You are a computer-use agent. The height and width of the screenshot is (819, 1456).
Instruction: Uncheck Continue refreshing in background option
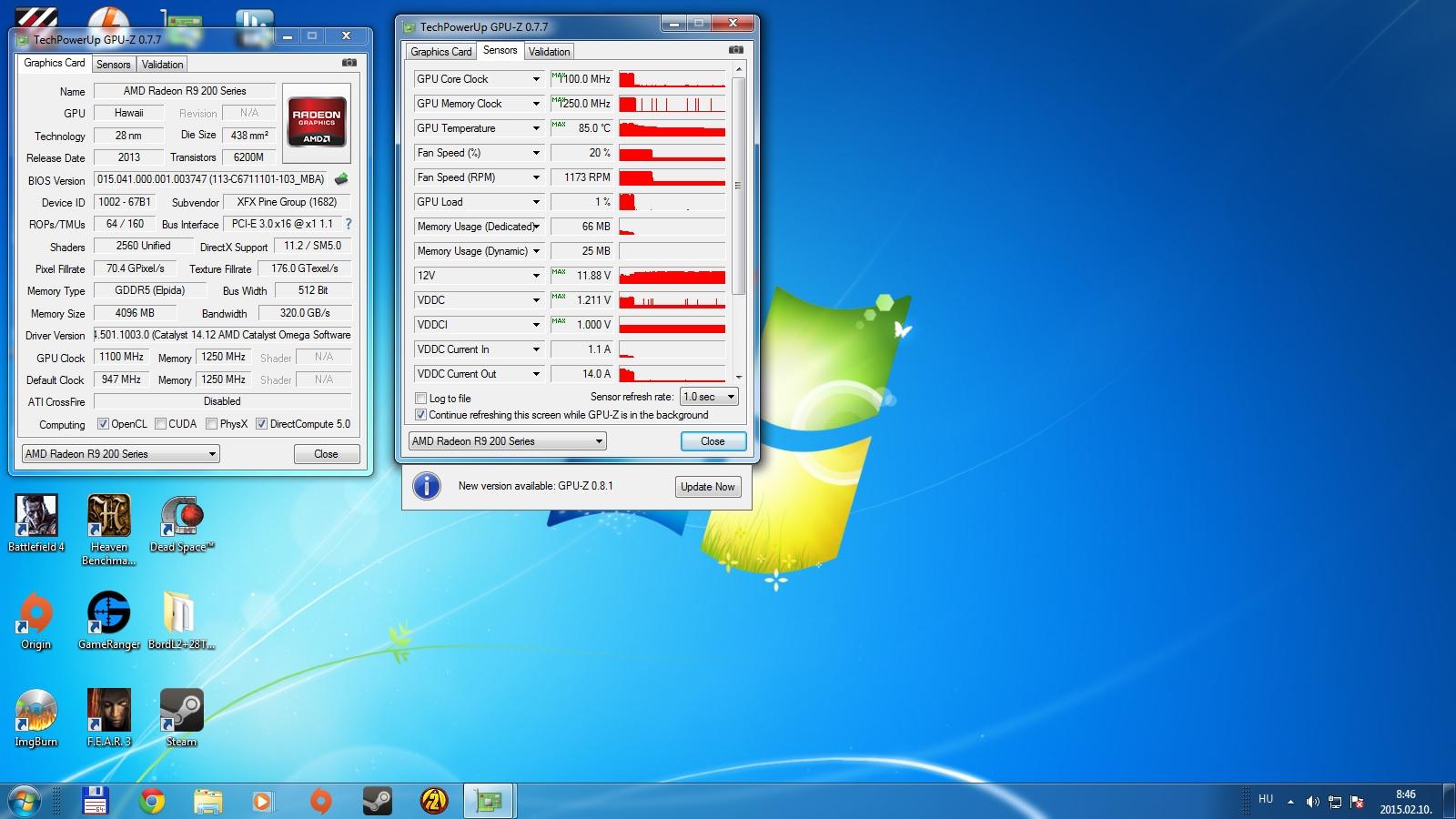pos(420,414)
